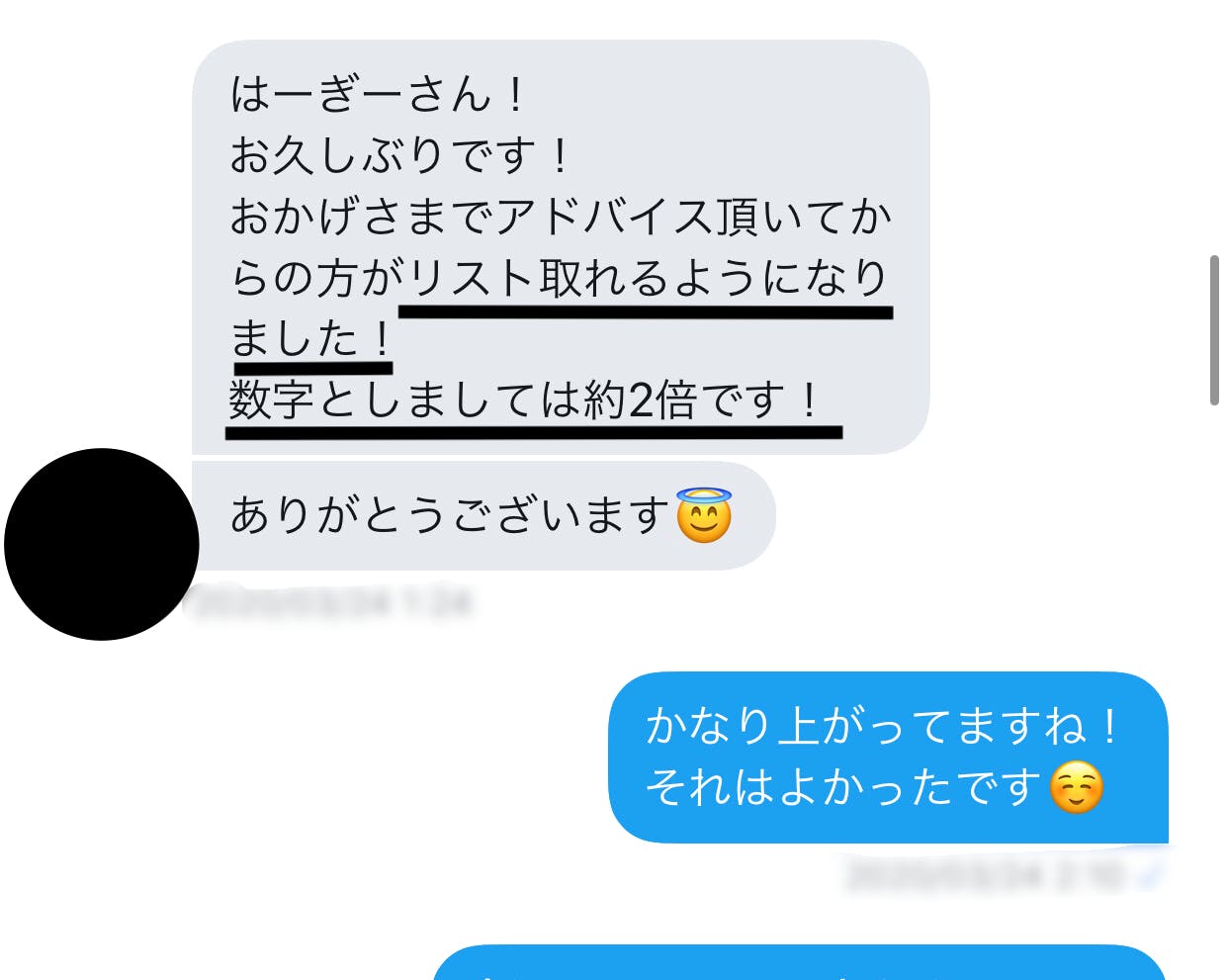
Task: Click thick black underline below ました！
Action: pyautogui.click(x=313, y=369)
